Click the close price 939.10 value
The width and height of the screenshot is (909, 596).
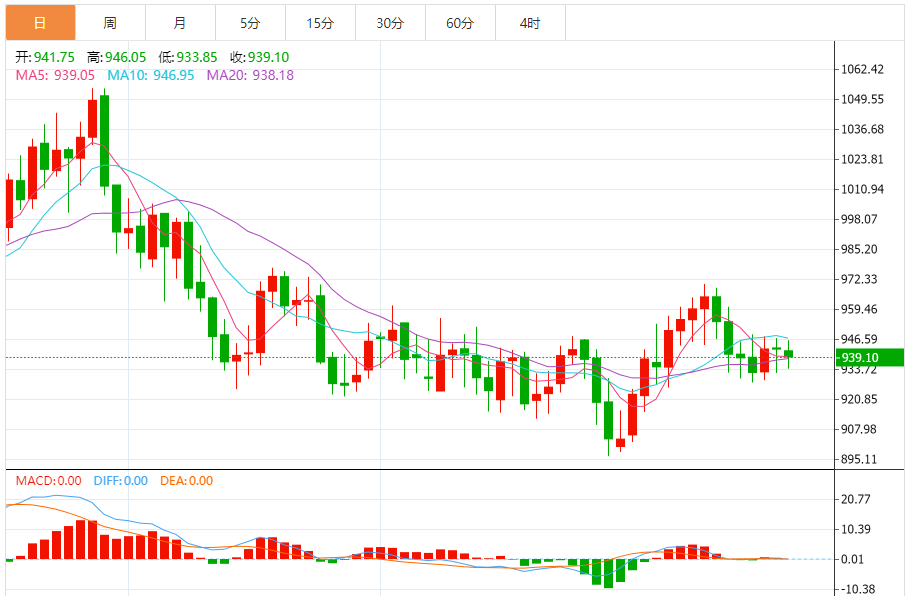pyautogui.click(x=268, y=57)
